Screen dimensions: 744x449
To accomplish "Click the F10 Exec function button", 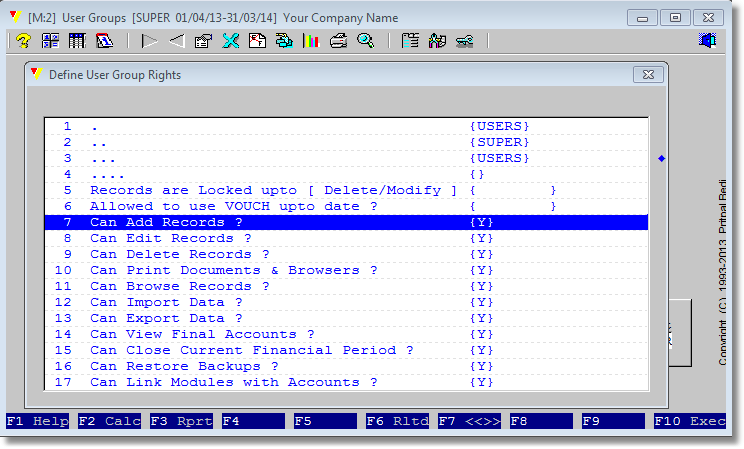I will pyautogui.click(x=689, y=421).
